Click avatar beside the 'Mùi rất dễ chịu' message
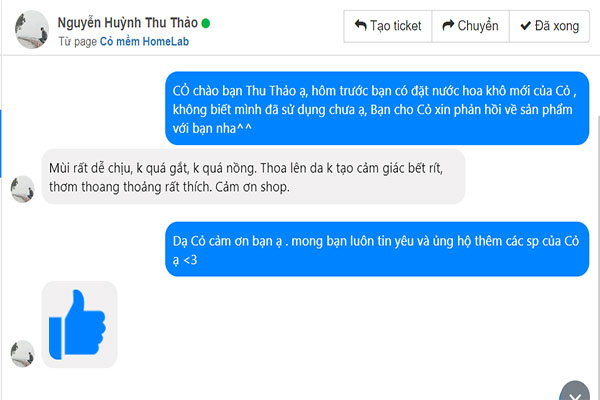The height and width of the screenshot is (400, 600). [23, 189]
